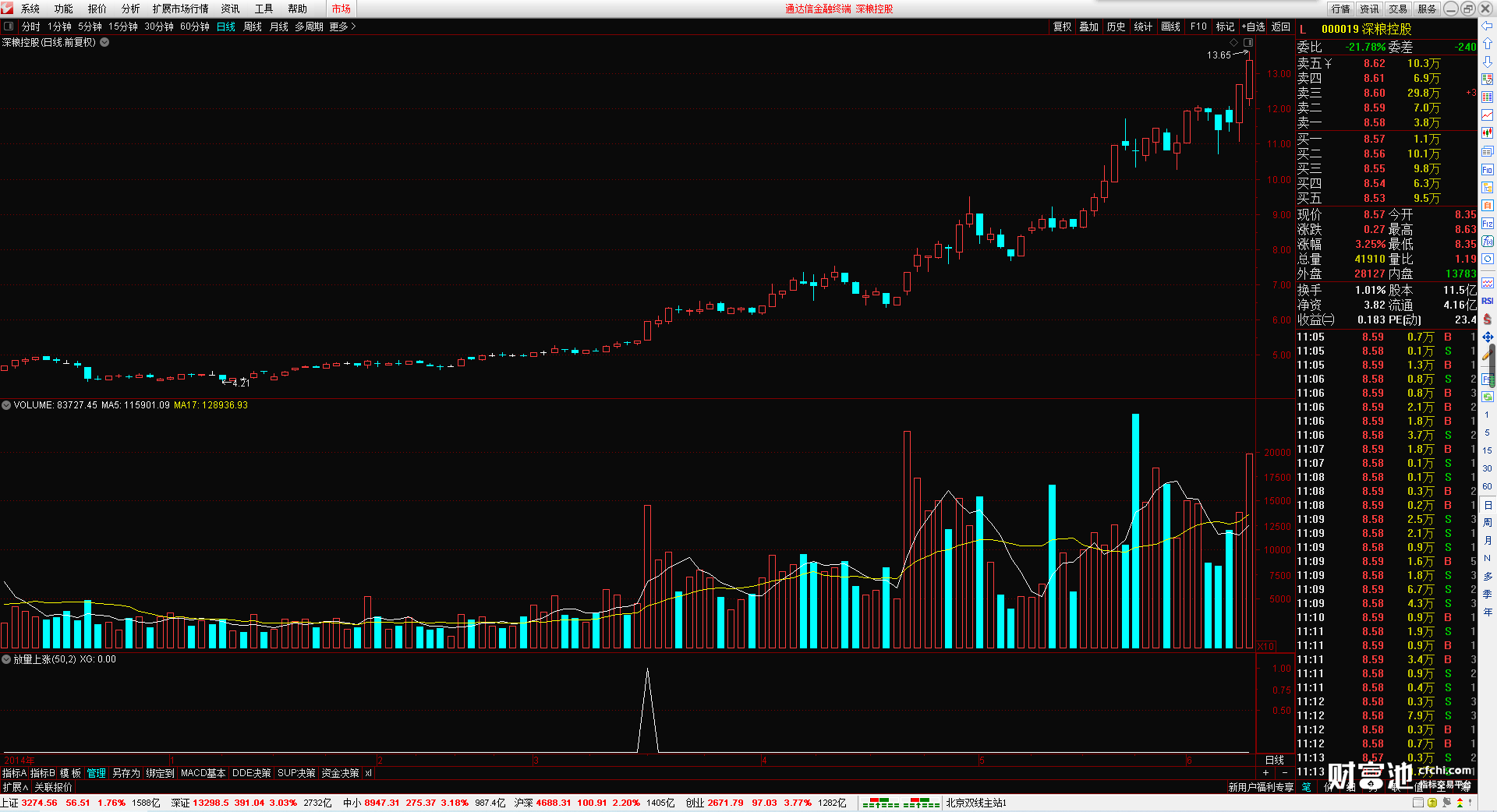Open dropdown beside 深粮控股(日线 前复权) title
The width and height of the screenshot is (1497, 812).
[104, 42]
